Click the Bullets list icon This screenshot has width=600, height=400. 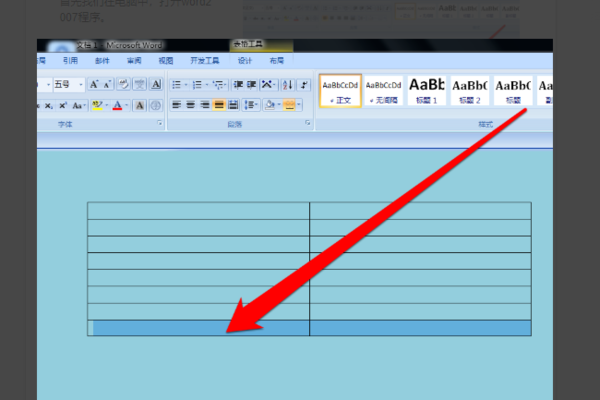[x=176, y=85]
